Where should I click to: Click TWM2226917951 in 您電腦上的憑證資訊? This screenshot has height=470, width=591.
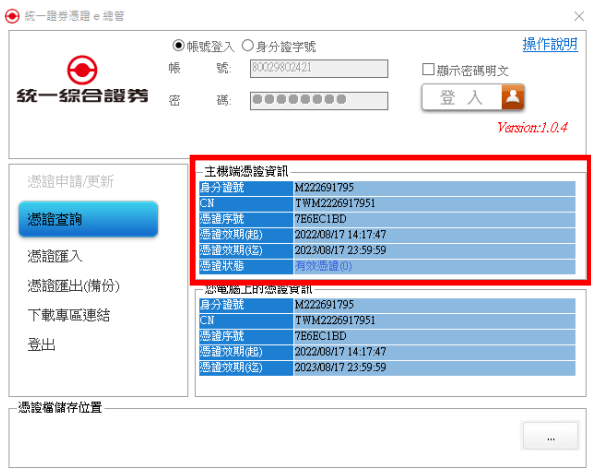tap(335, 320)
